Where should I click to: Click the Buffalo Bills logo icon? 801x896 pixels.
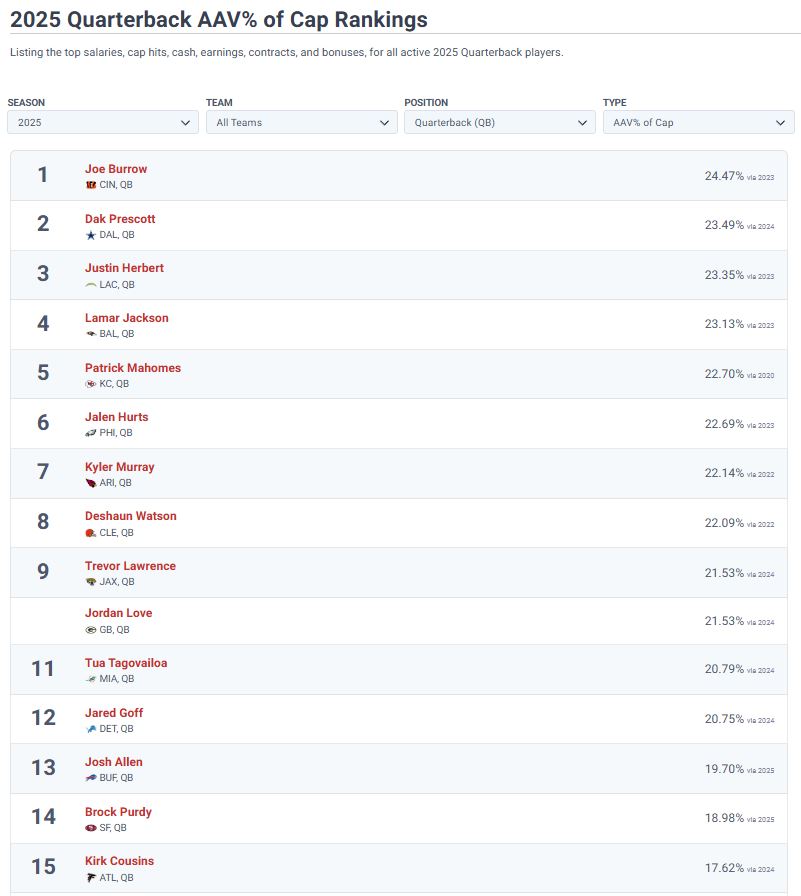[91, 778]
